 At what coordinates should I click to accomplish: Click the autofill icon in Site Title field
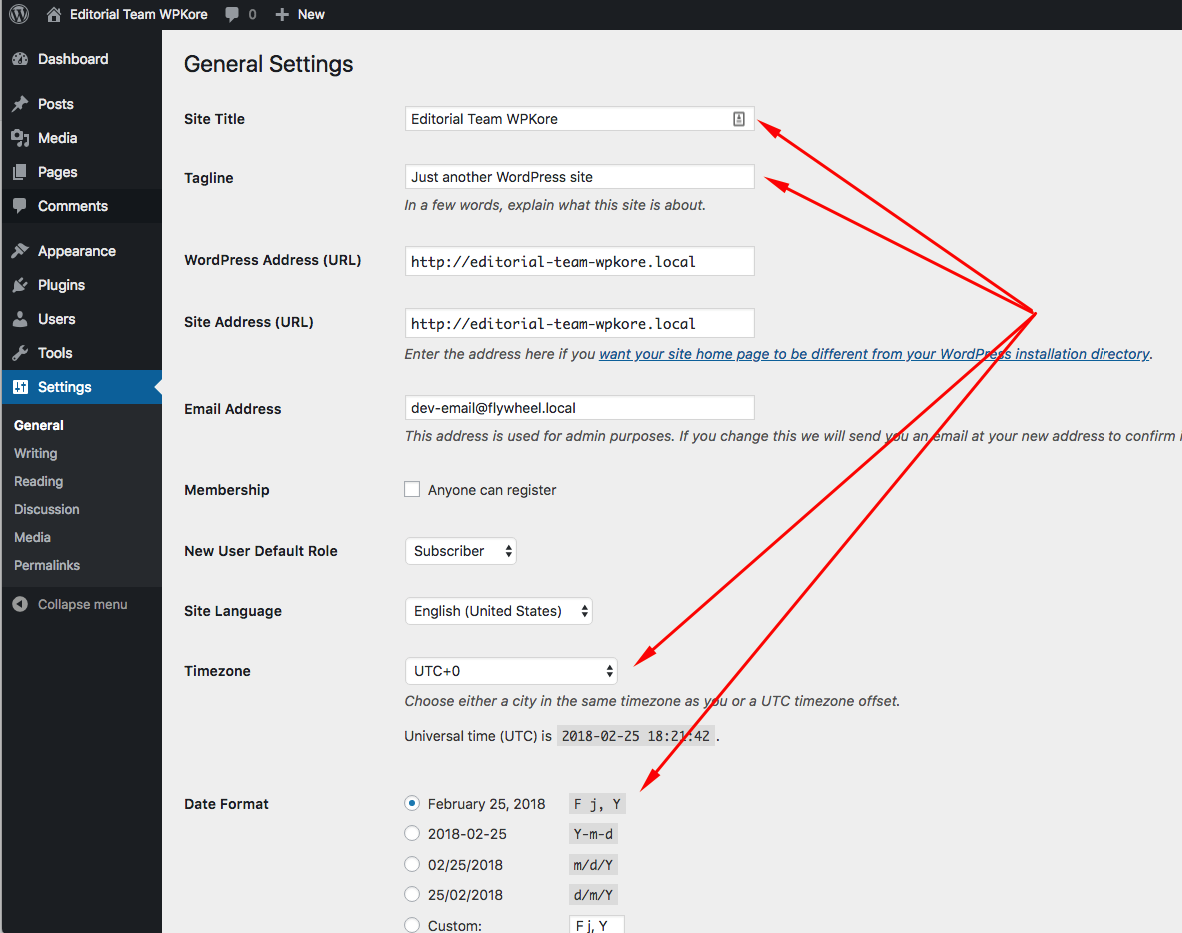pos(739,119)
